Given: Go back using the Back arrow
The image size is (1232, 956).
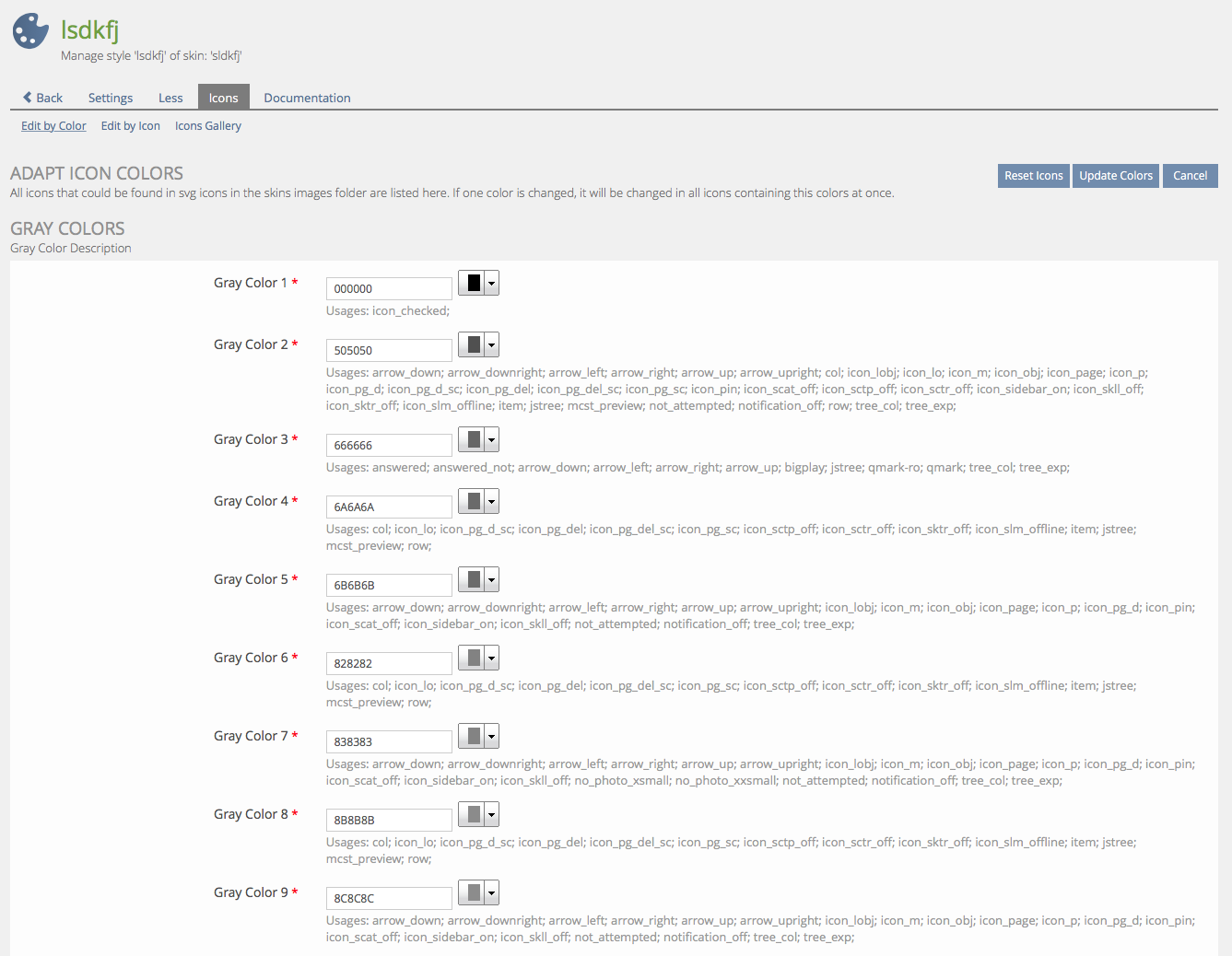Looking at the screenshot, I should click(x=42, y=98).
